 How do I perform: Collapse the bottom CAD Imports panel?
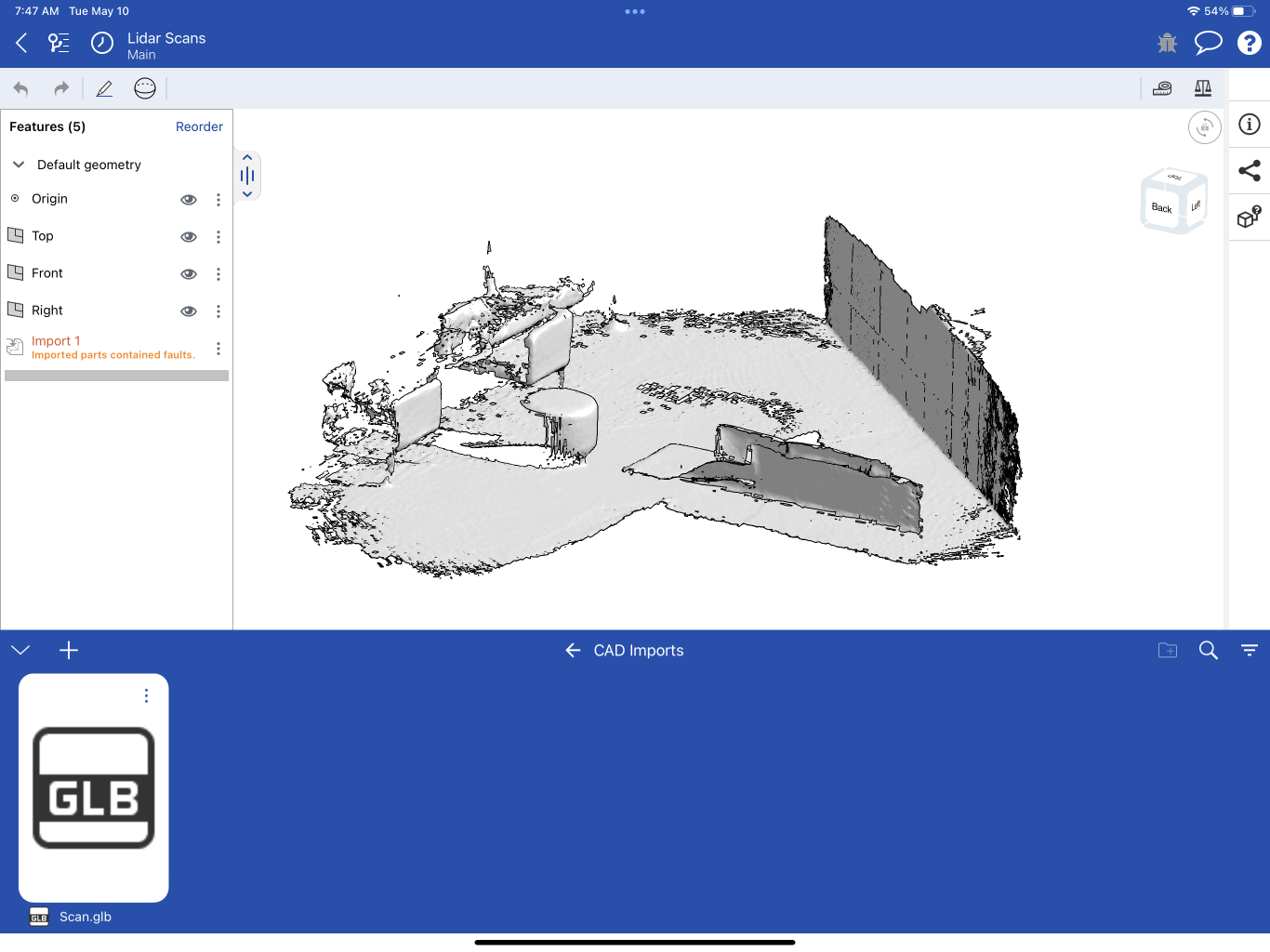point(20,650)
